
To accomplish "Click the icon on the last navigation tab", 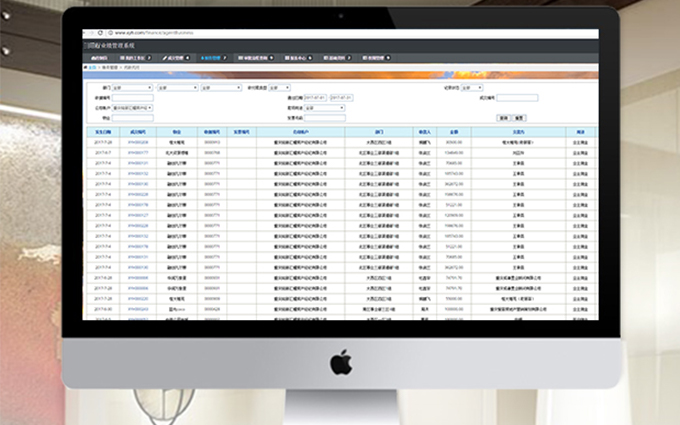I will pyautogui.click(x=365, y=57).
